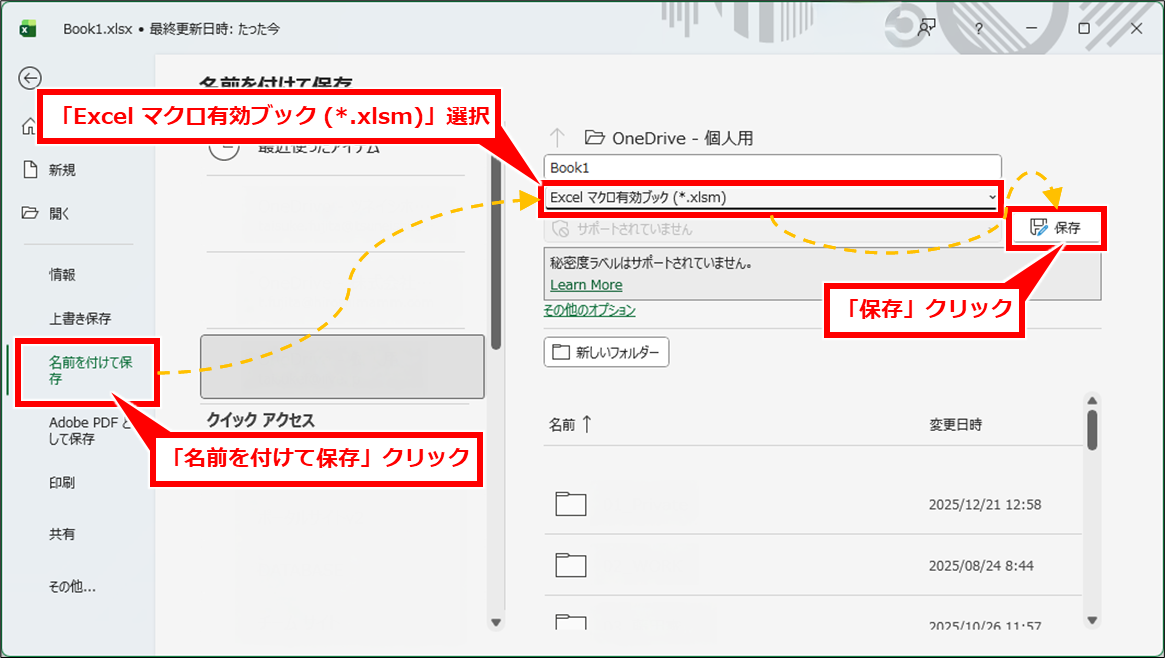Click the 名前 column sort arrow
Image resolution: width=1165 pixels, height=658 pixels.
pos(587,424)
